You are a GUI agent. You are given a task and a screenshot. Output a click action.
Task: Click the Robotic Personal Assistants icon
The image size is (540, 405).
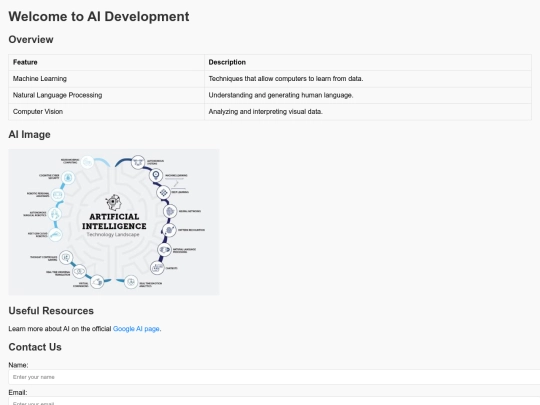tap(58, 195)
